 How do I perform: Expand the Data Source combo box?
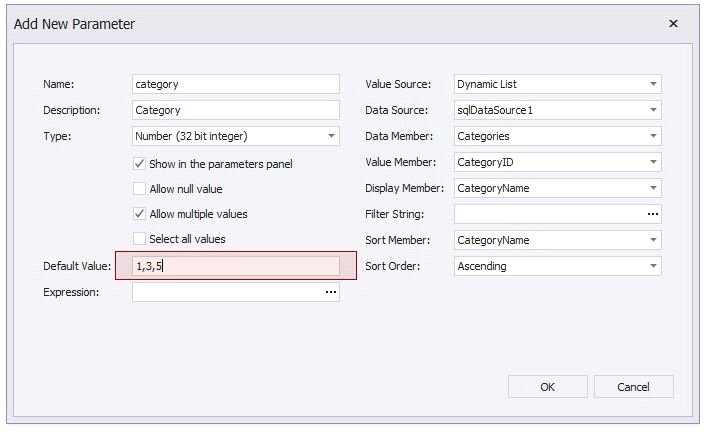[x=652, y=110]
